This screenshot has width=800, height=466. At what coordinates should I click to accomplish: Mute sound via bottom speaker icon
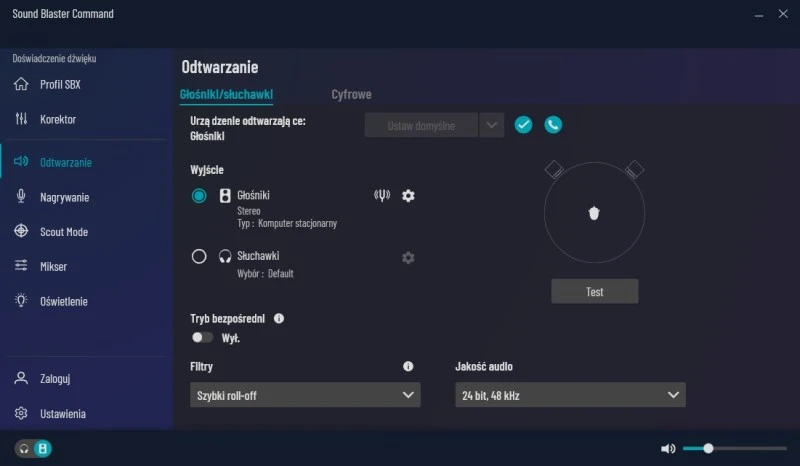tap(668, 449)
